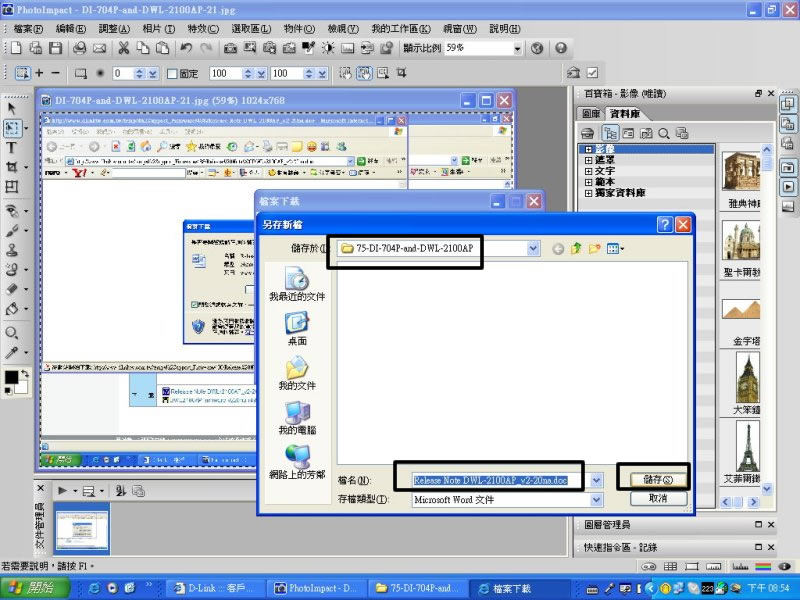Image resolution: width=800 pixels, height=600 pixels.
Task: Select the Text tool
Action: (x=11, y=148)
